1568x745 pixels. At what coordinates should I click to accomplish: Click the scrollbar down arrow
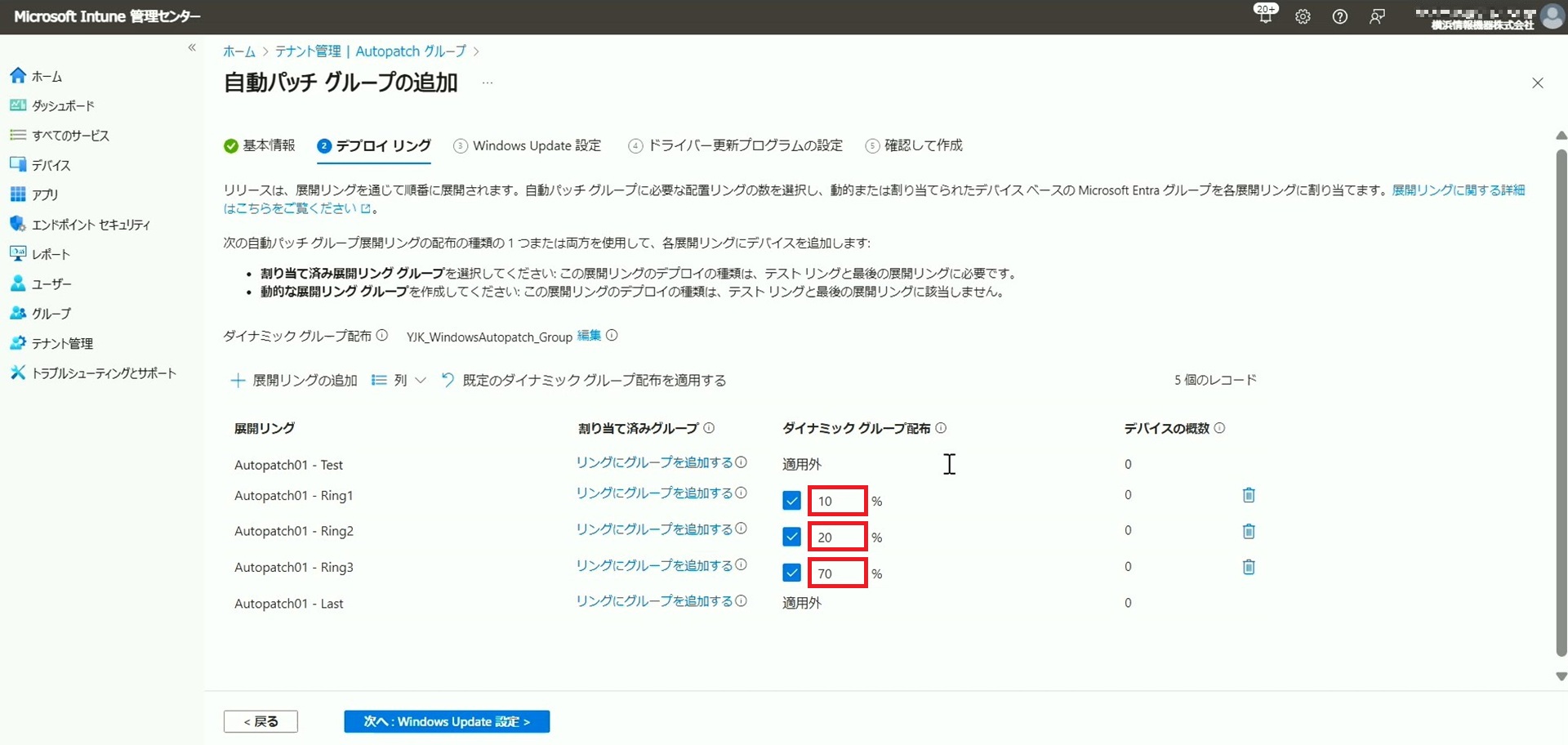click(x=1561, y=676)
